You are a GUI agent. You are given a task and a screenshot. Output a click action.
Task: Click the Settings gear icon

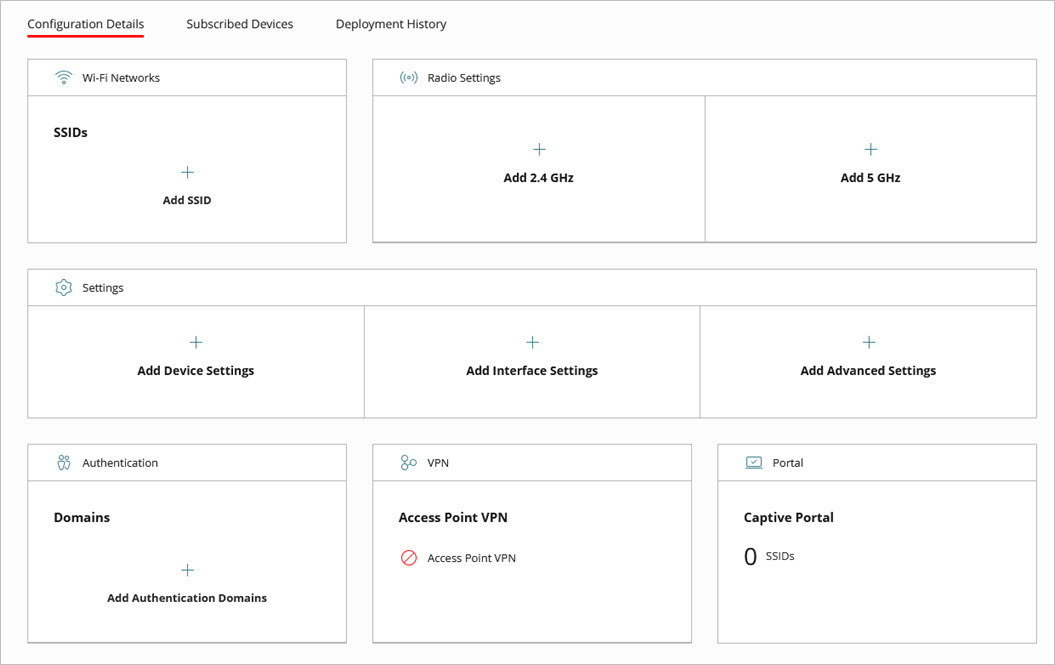coord(62,287)
